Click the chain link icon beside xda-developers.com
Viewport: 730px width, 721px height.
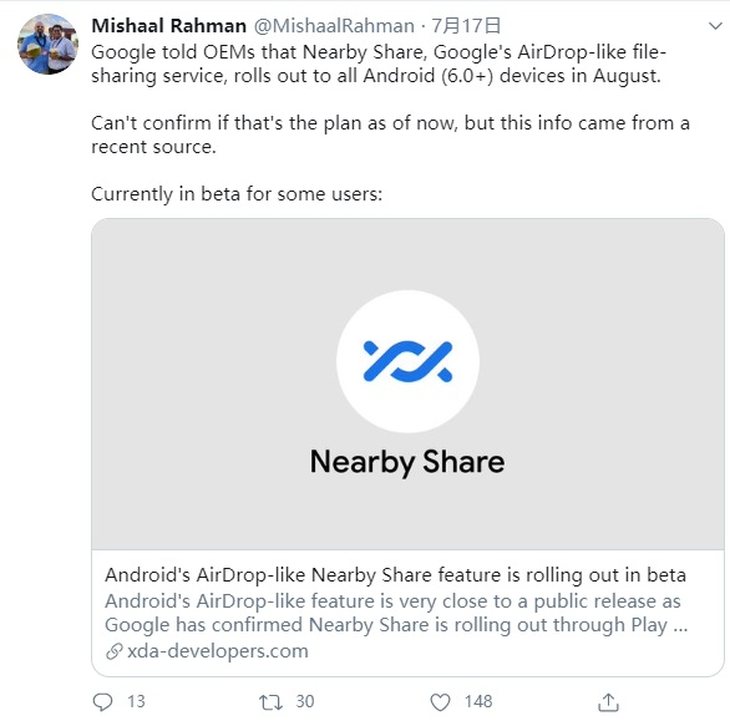(114, 651)
